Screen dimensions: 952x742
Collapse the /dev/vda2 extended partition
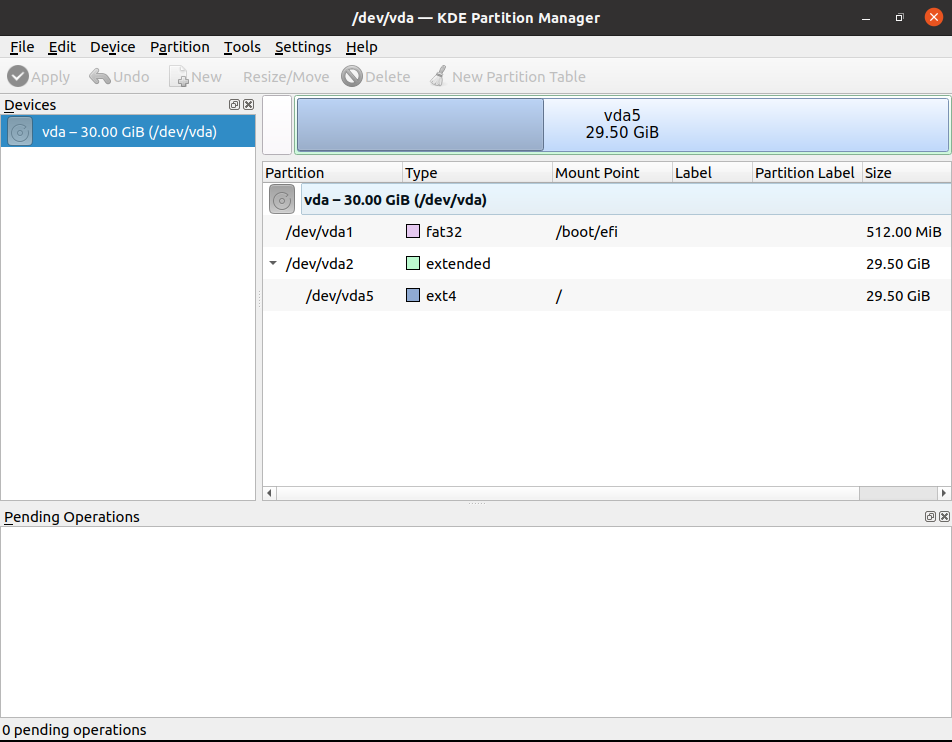(273, 263)
